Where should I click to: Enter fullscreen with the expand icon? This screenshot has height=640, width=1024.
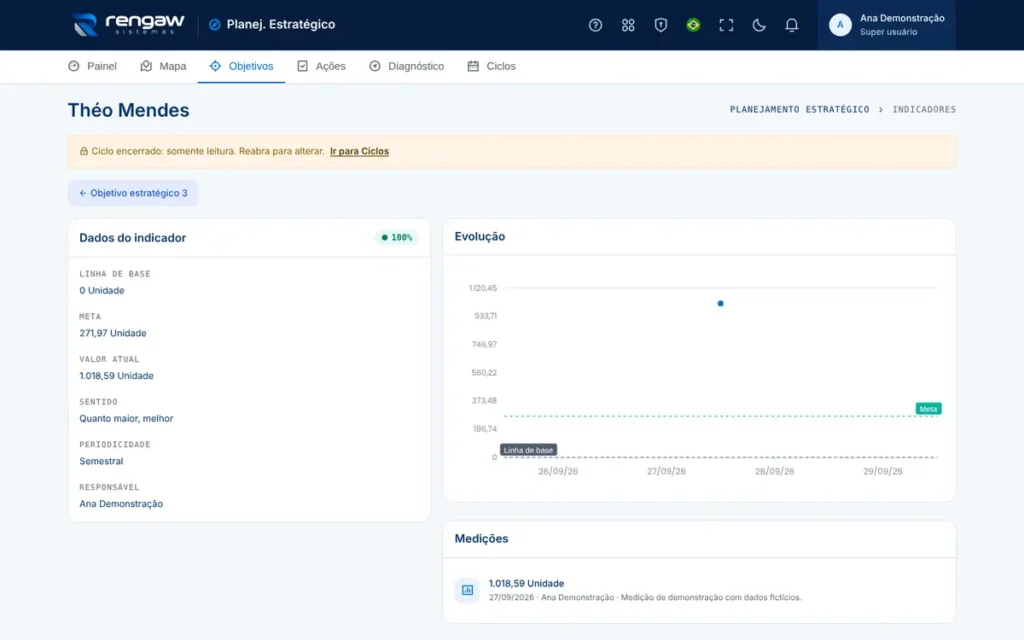726,25
